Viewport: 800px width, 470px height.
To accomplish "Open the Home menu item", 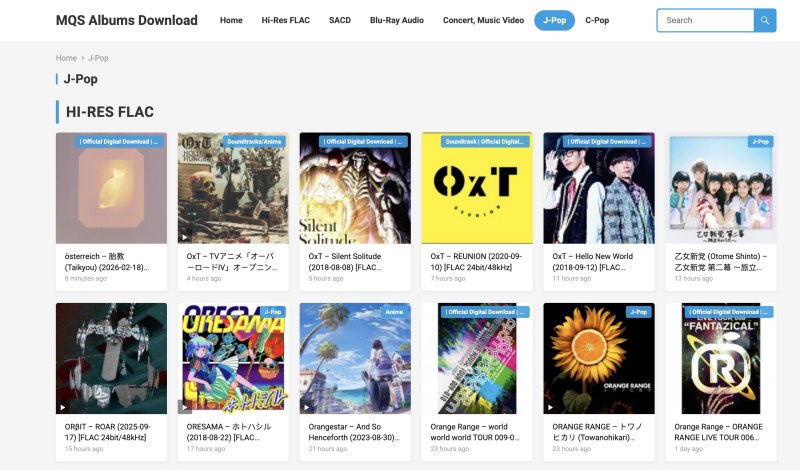I will (x=231, y=20).
